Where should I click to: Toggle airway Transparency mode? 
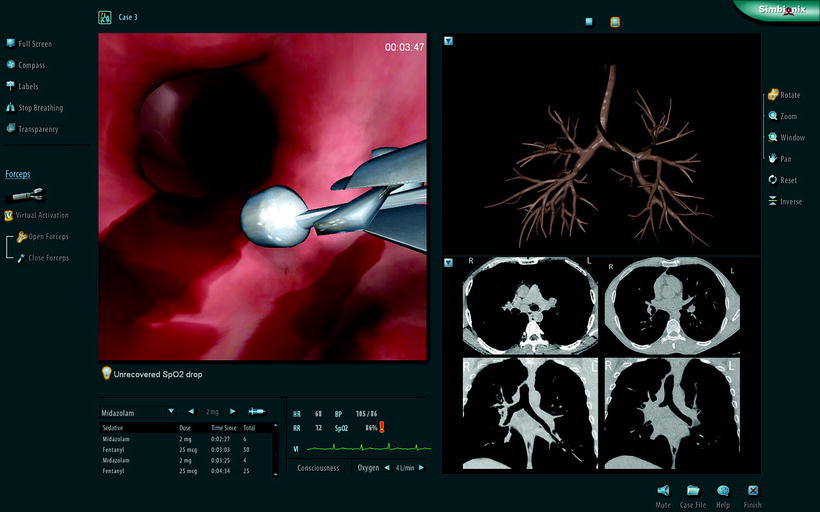pyautogui.click(x=11, y=129)
